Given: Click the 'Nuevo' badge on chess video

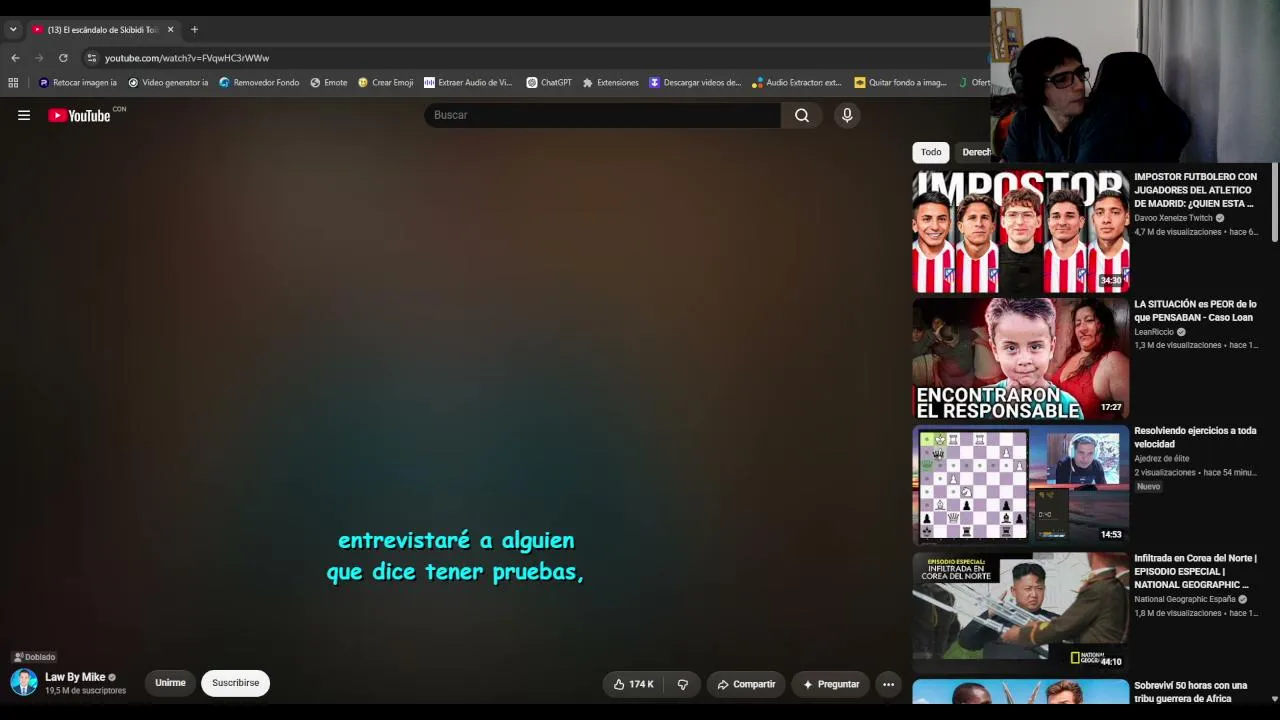Looking at the screenshot, I should (1148, 487).
